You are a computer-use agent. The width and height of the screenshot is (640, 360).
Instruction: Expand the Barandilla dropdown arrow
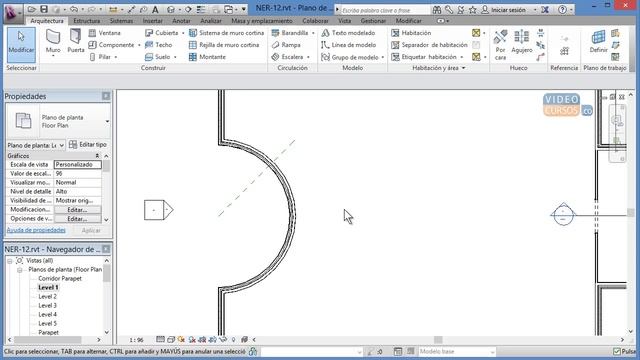point(313,33)
